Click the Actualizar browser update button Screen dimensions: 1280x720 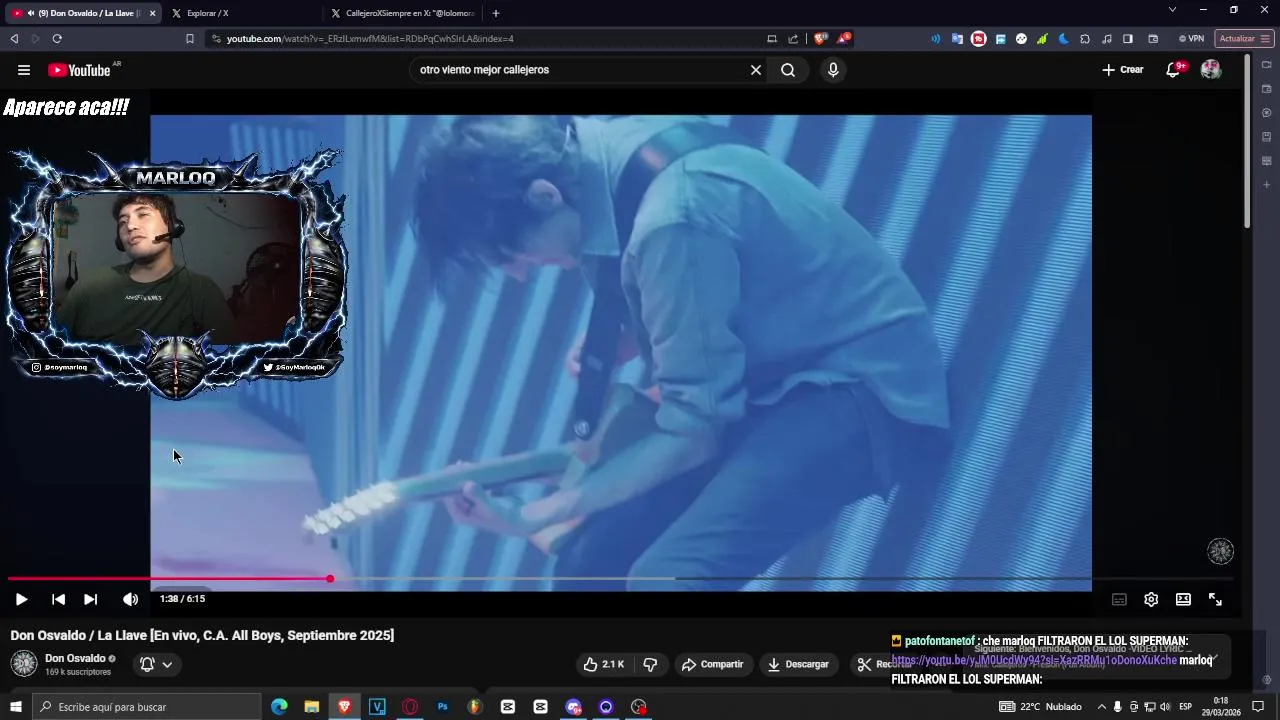(x=1244, y=39)
